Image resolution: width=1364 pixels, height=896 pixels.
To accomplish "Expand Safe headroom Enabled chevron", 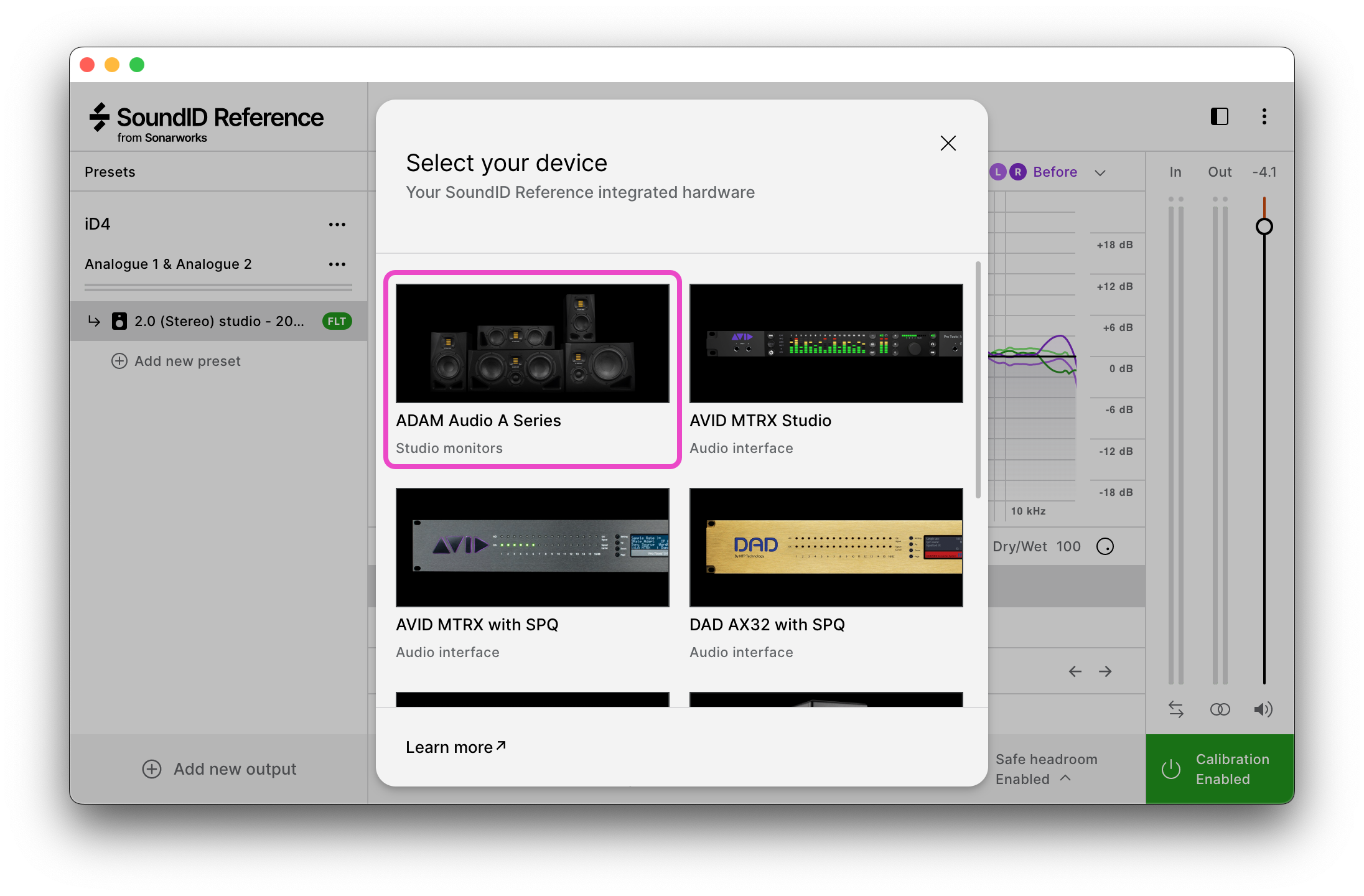I will [1065, 778].
